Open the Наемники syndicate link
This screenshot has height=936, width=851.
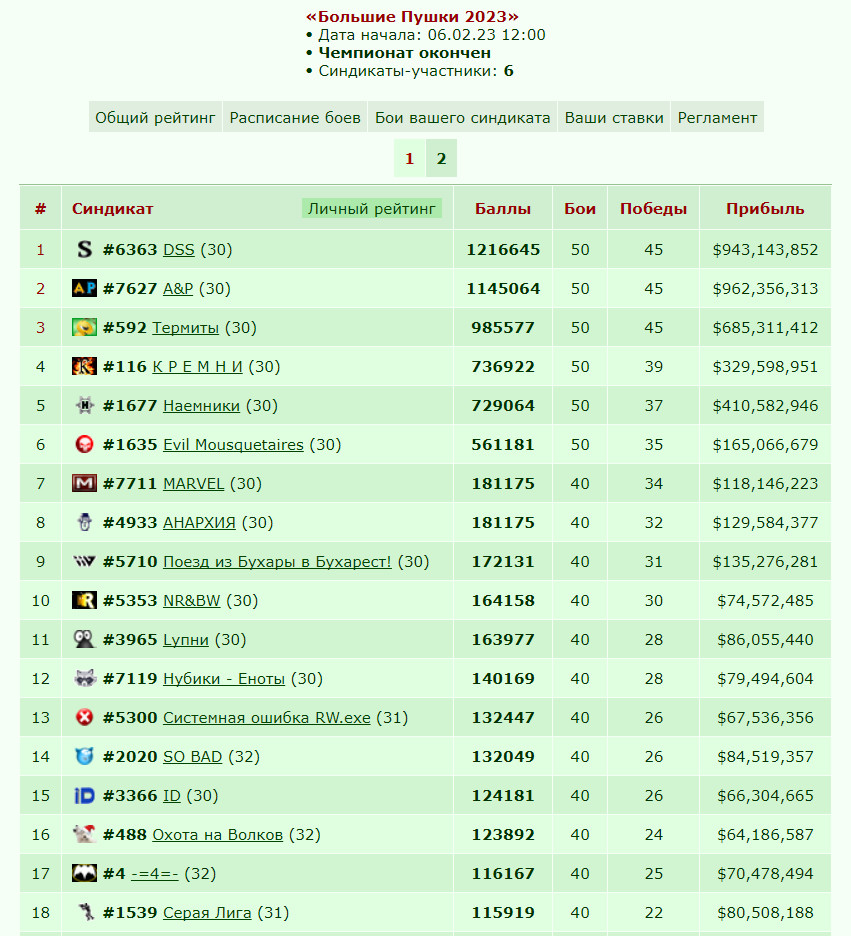pyautogui.click(x=201, y=406)
